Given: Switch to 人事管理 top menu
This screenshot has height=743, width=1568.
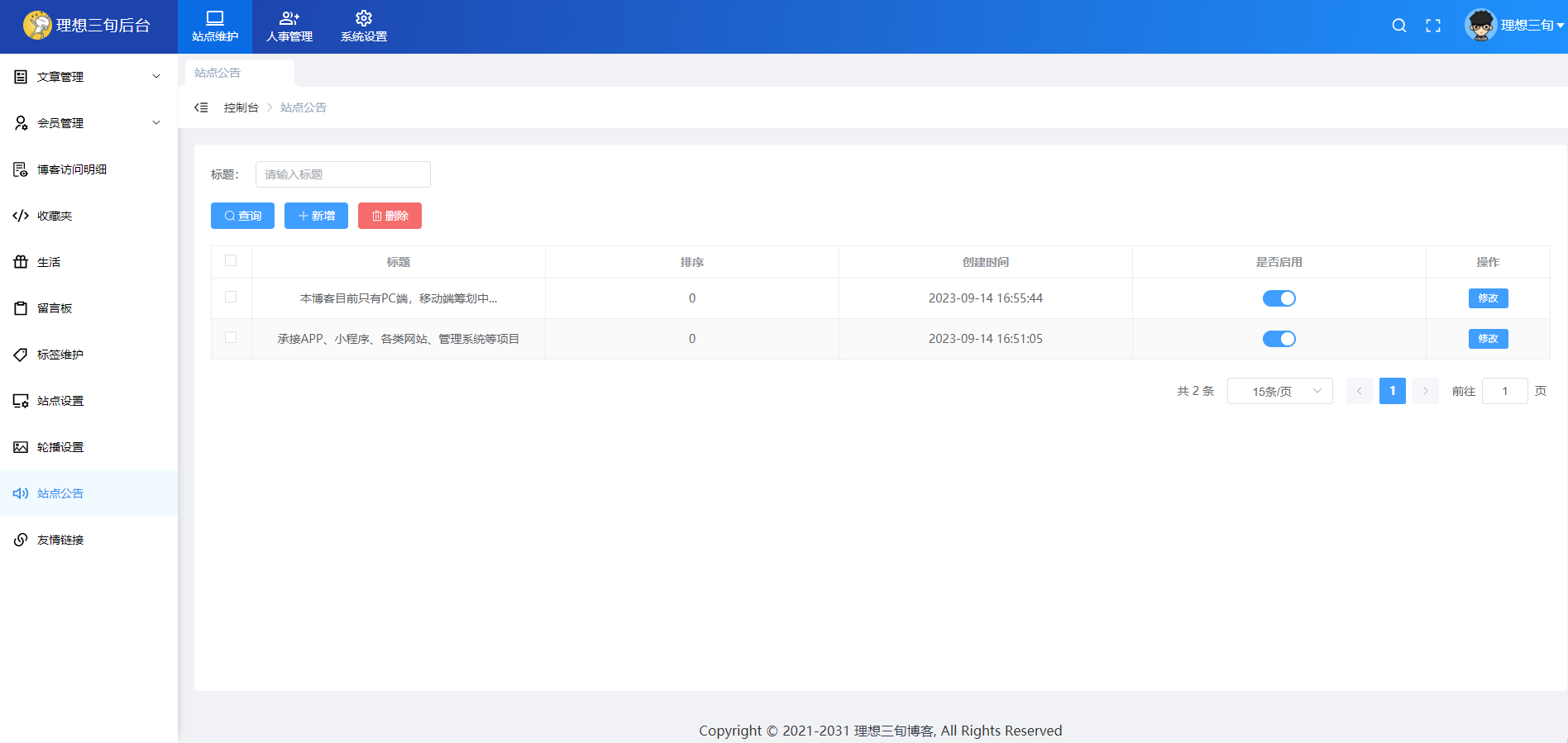Looking at the screenshot, I should 289,26.
